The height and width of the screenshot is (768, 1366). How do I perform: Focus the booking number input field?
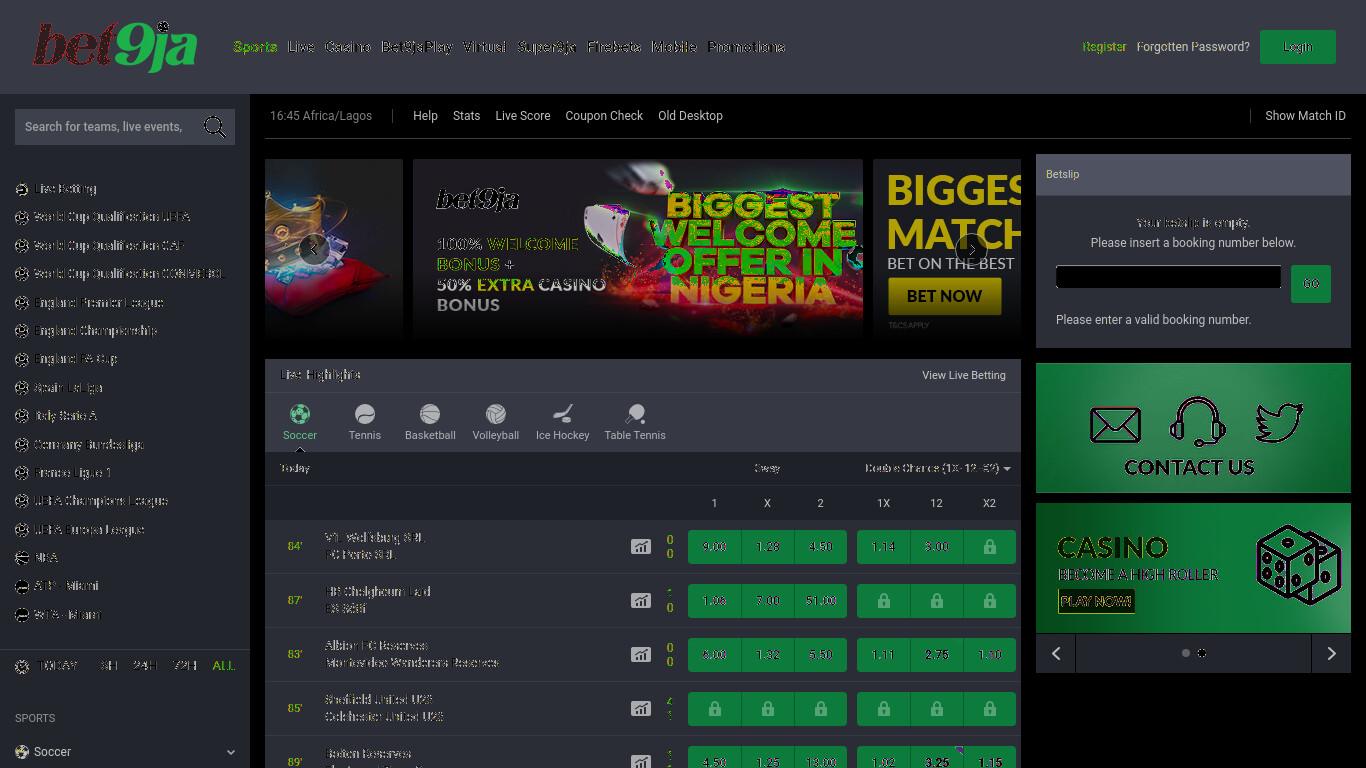(x=1168, y=277)
